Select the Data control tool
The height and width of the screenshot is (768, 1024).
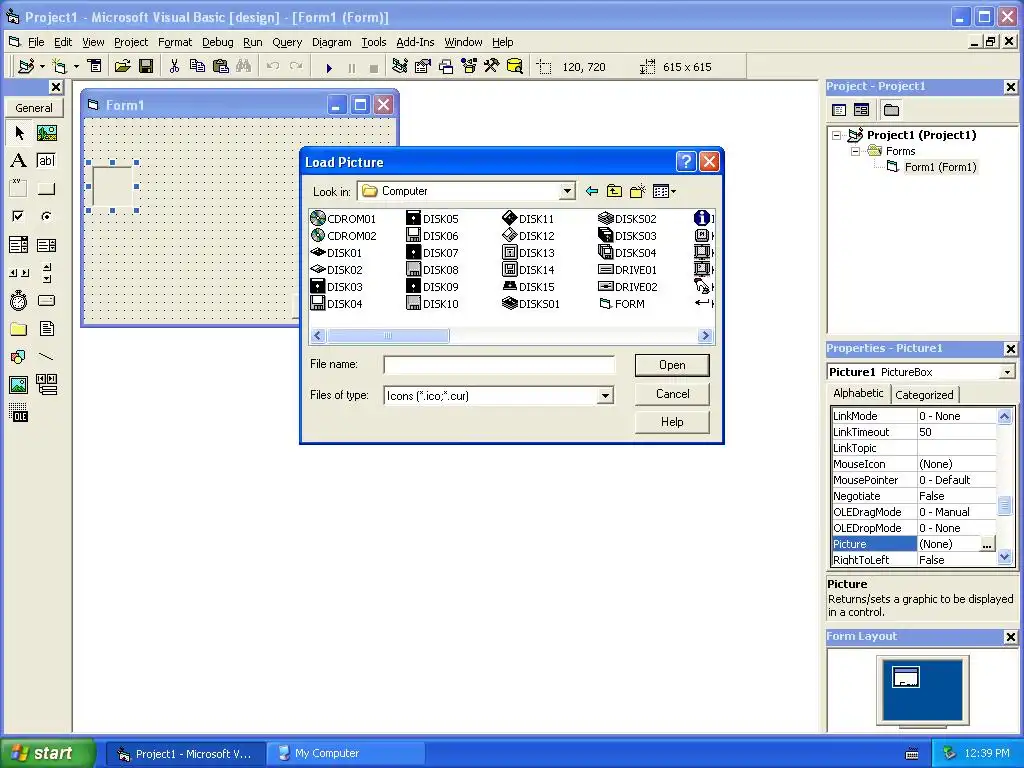(x=46, y=385)
